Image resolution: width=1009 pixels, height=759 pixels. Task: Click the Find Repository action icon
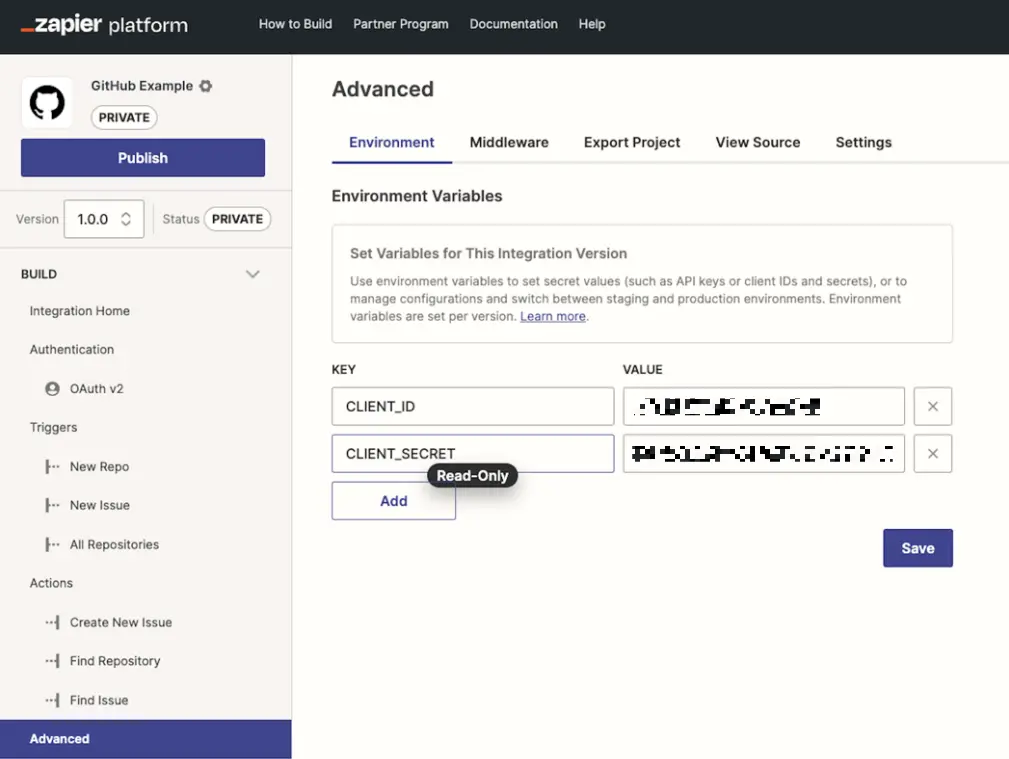52,661
